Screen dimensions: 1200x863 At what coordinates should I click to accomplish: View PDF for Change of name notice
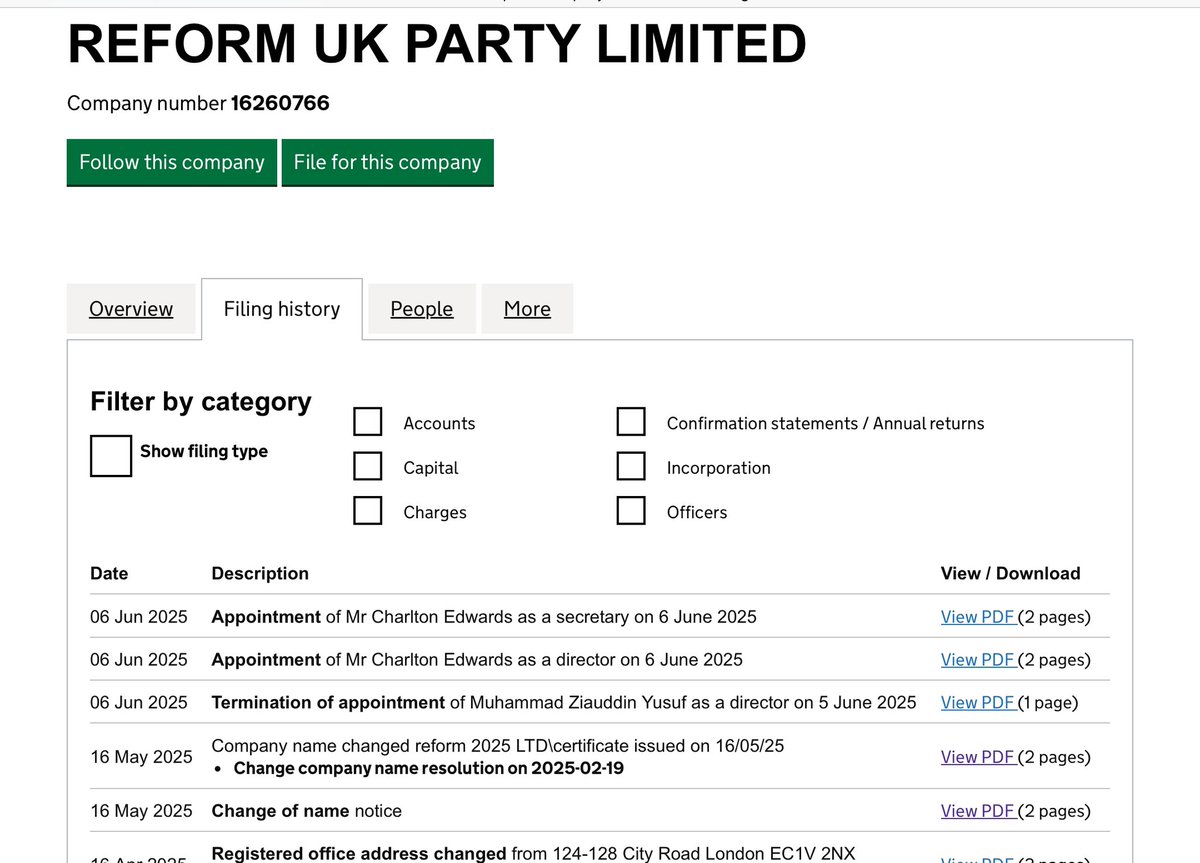click(x=978, y=811)
